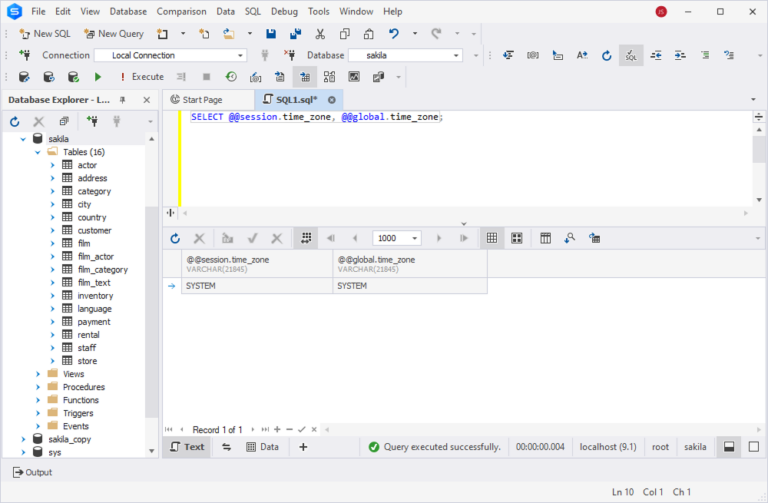Refresh data in the results grid
The width and height of the screenshot is (768, 503).
click(x=175, y=238)
